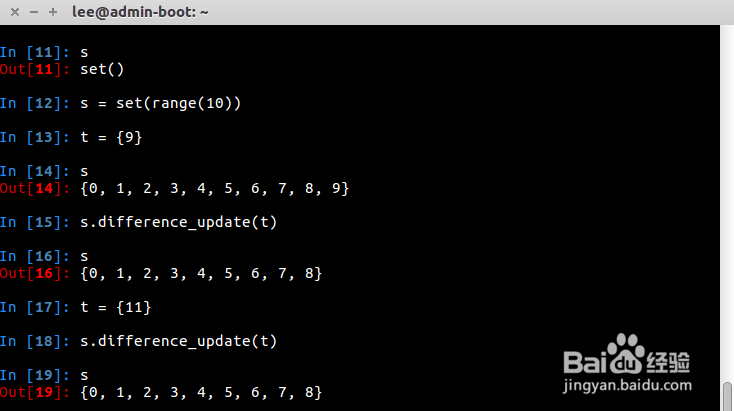Click the vertical scrollbar thumb

[727, 396]
